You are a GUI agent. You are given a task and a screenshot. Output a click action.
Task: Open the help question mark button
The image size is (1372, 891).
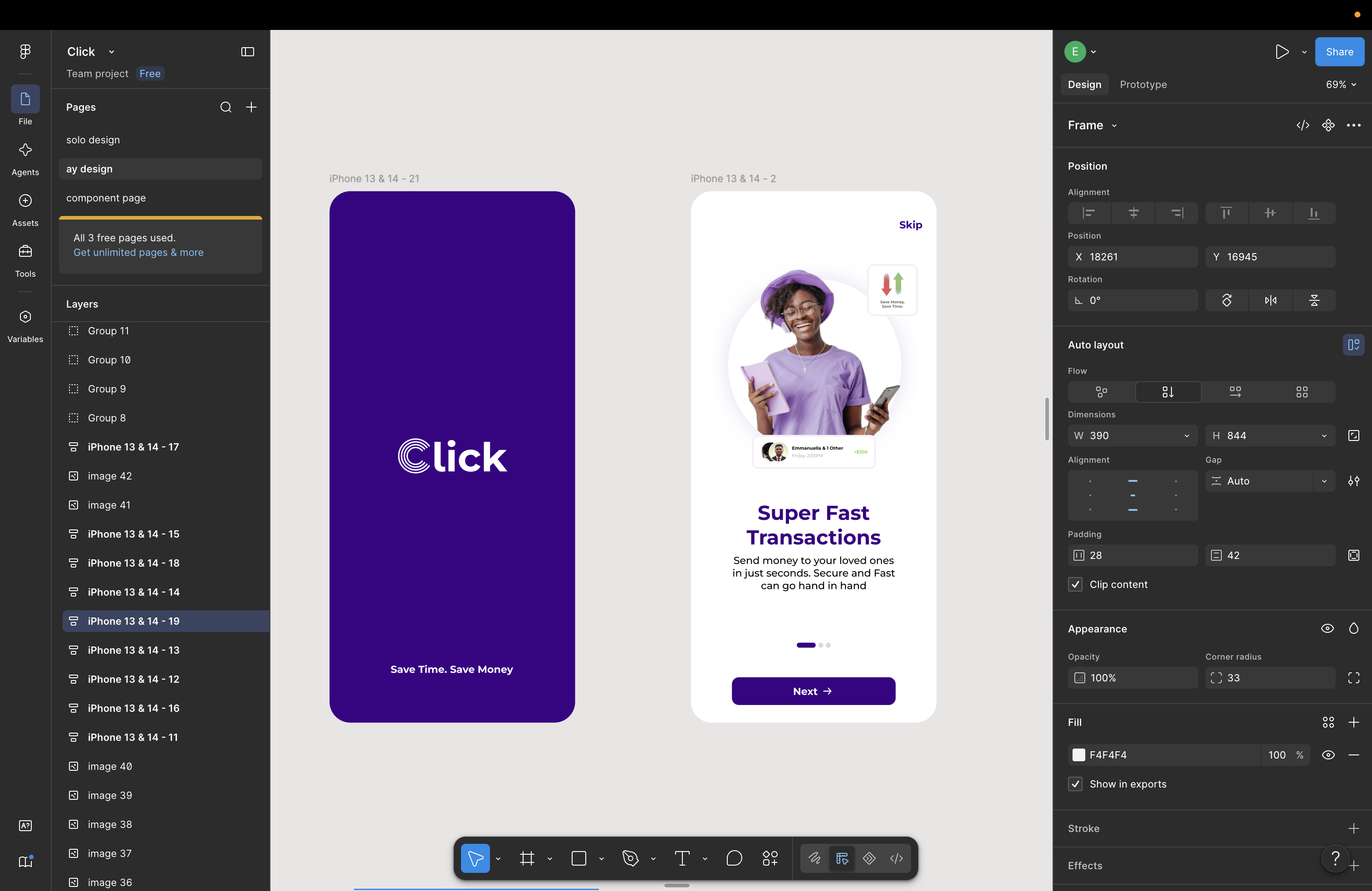pyautogui.click(x=1335, y=859)
